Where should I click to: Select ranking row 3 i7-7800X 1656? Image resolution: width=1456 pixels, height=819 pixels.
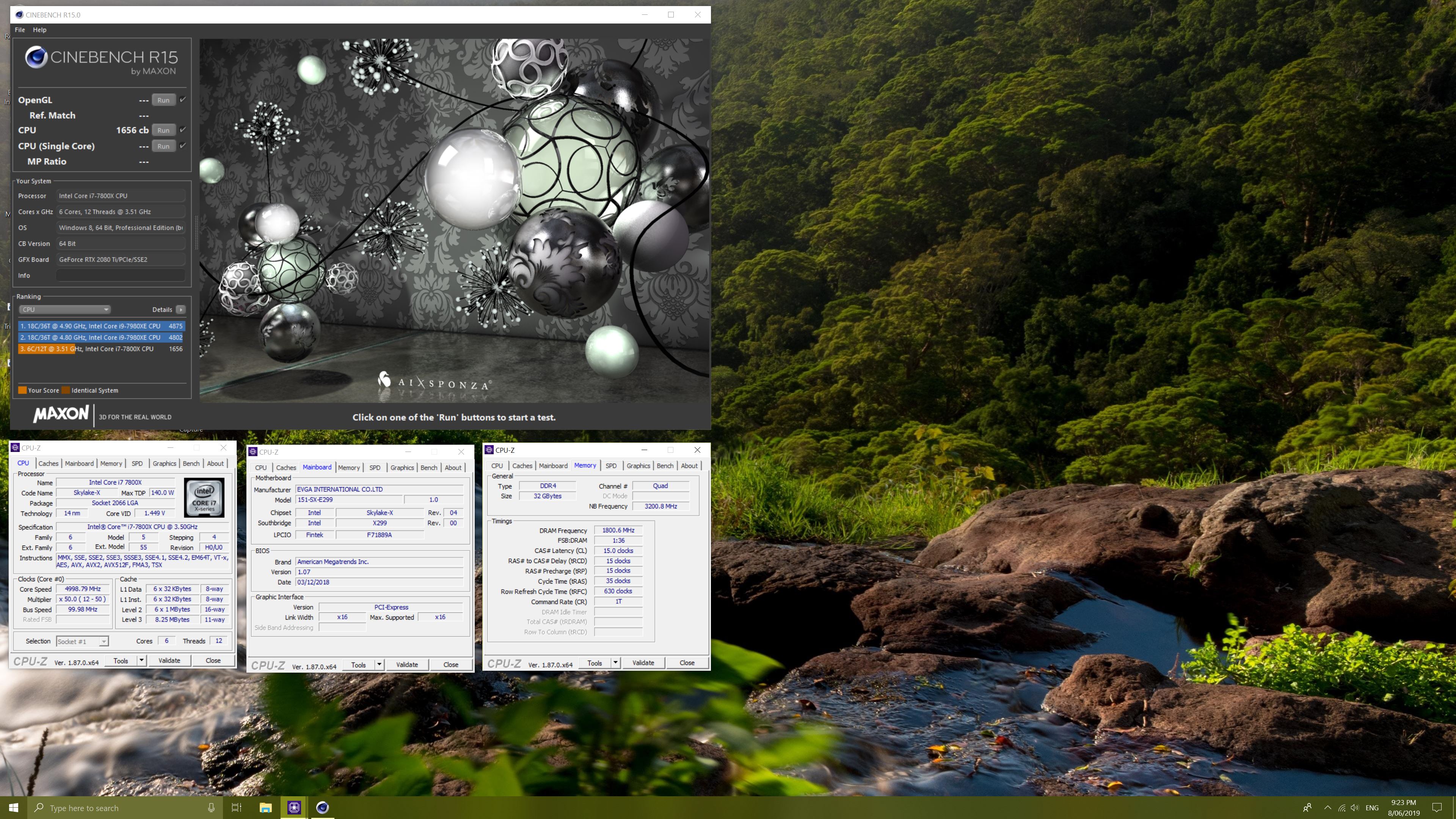102,349
